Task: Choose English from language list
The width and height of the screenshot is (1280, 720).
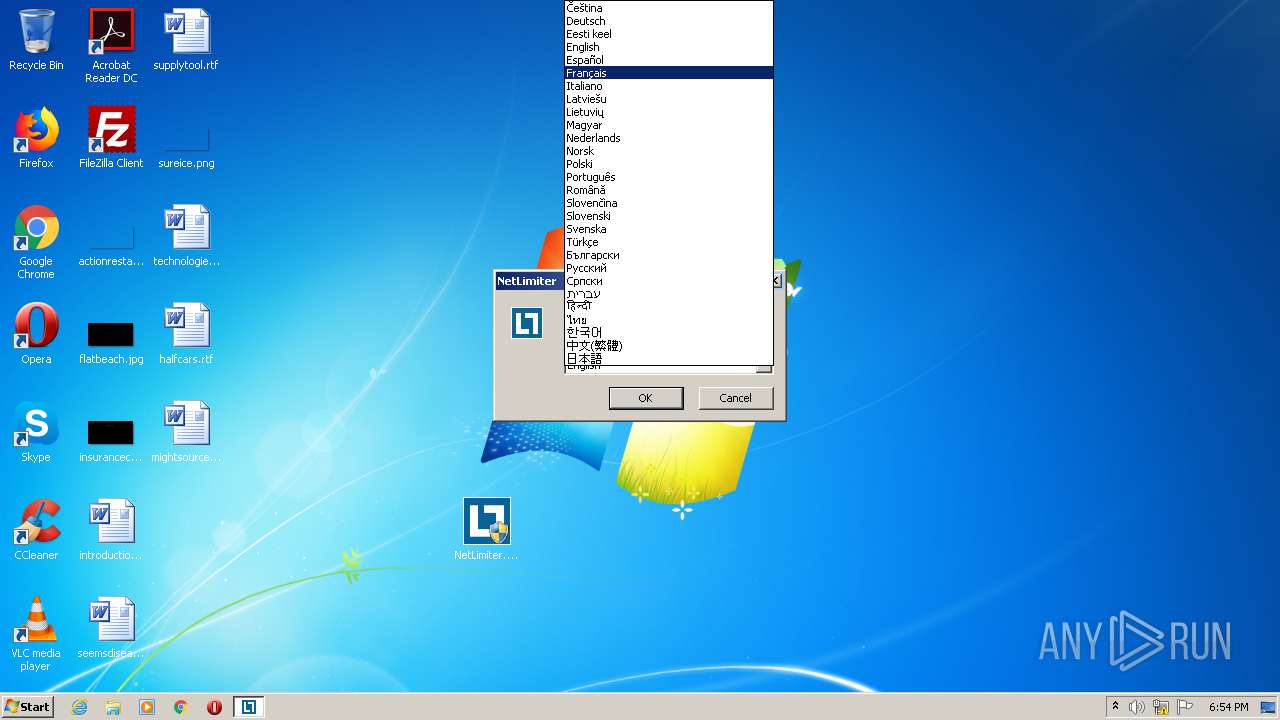Action: 669,47
